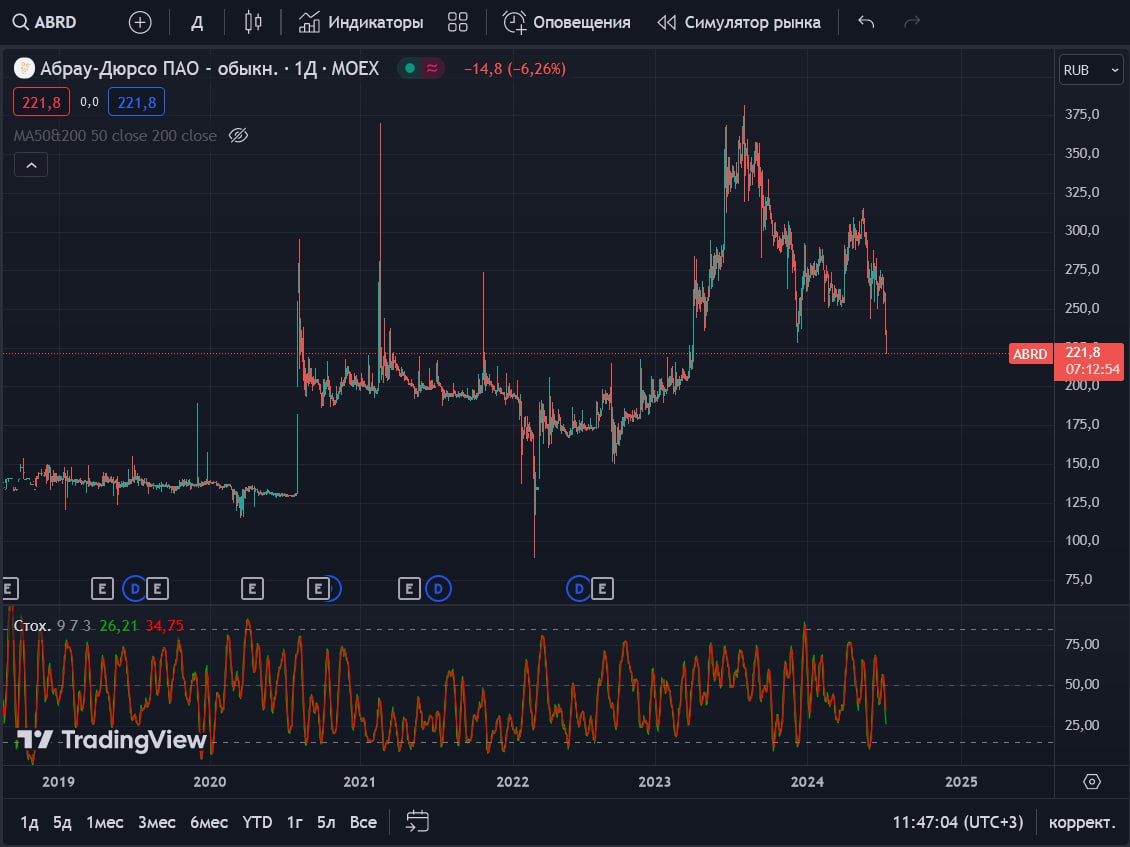Image resolution: width=1130 pixels, height=847 pixels.
Task: Select the 1мес date range
Action: tap(104, 822)
